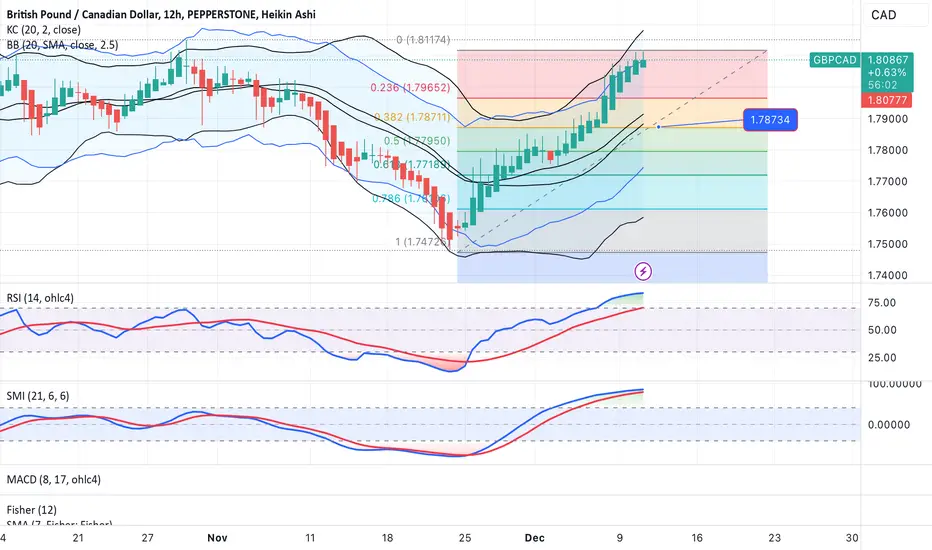Image resolution: width=932 pixels, height=550 pixels.
Task: Click the Fibonacci 1 (1.74726) level label
Action: [x=422, y=242]
